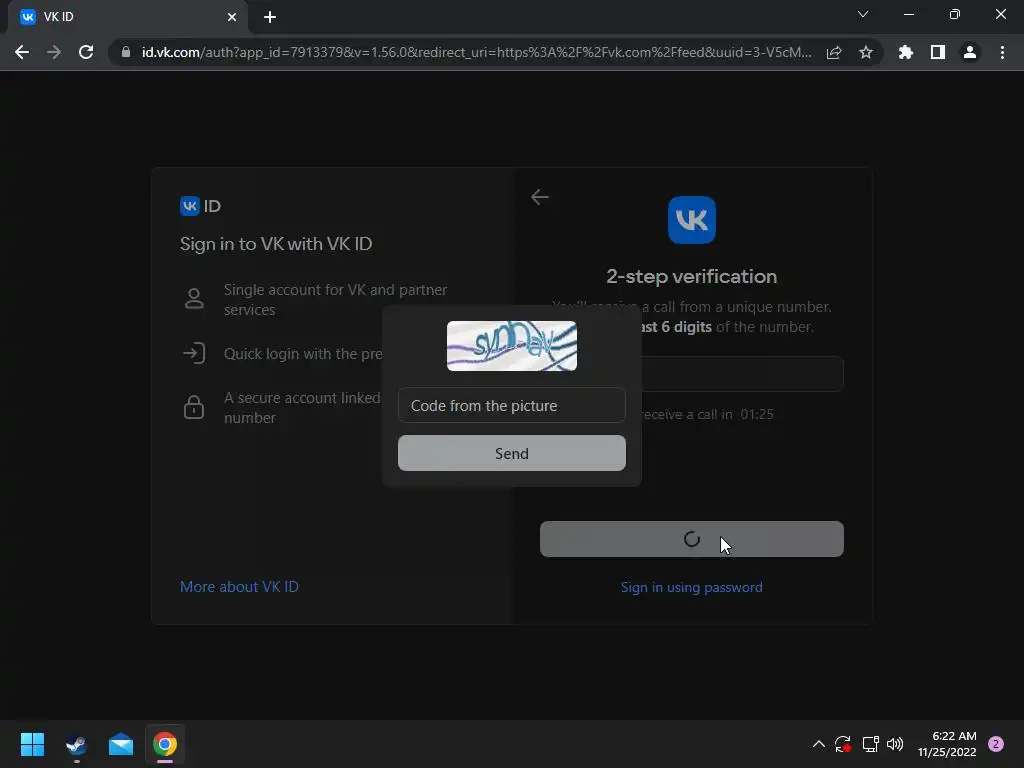Click the lock icon in the address bar

[x=125, y=52]
